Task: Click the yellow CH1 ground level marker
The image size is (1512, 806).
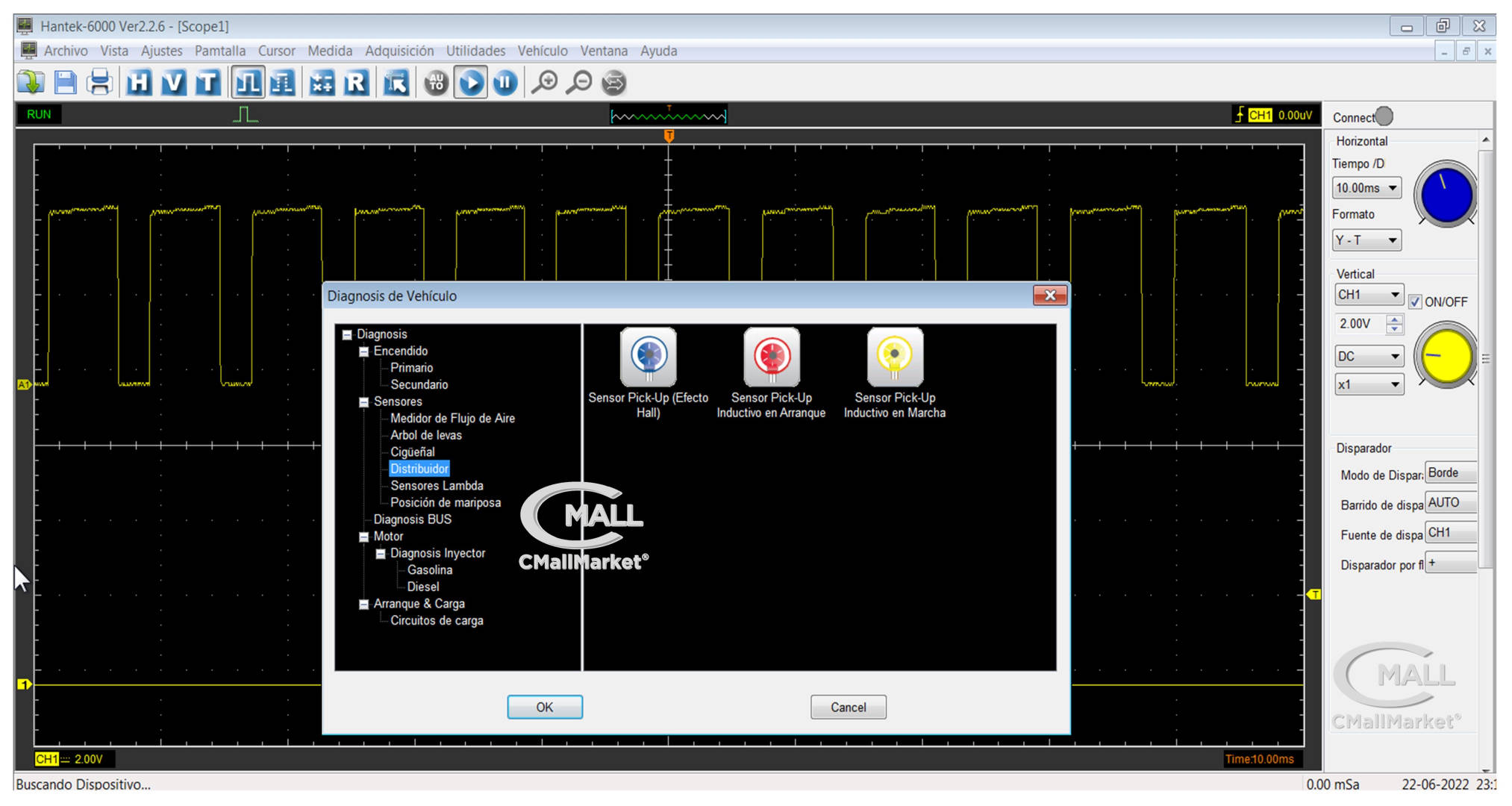Action: coord(25,684)
